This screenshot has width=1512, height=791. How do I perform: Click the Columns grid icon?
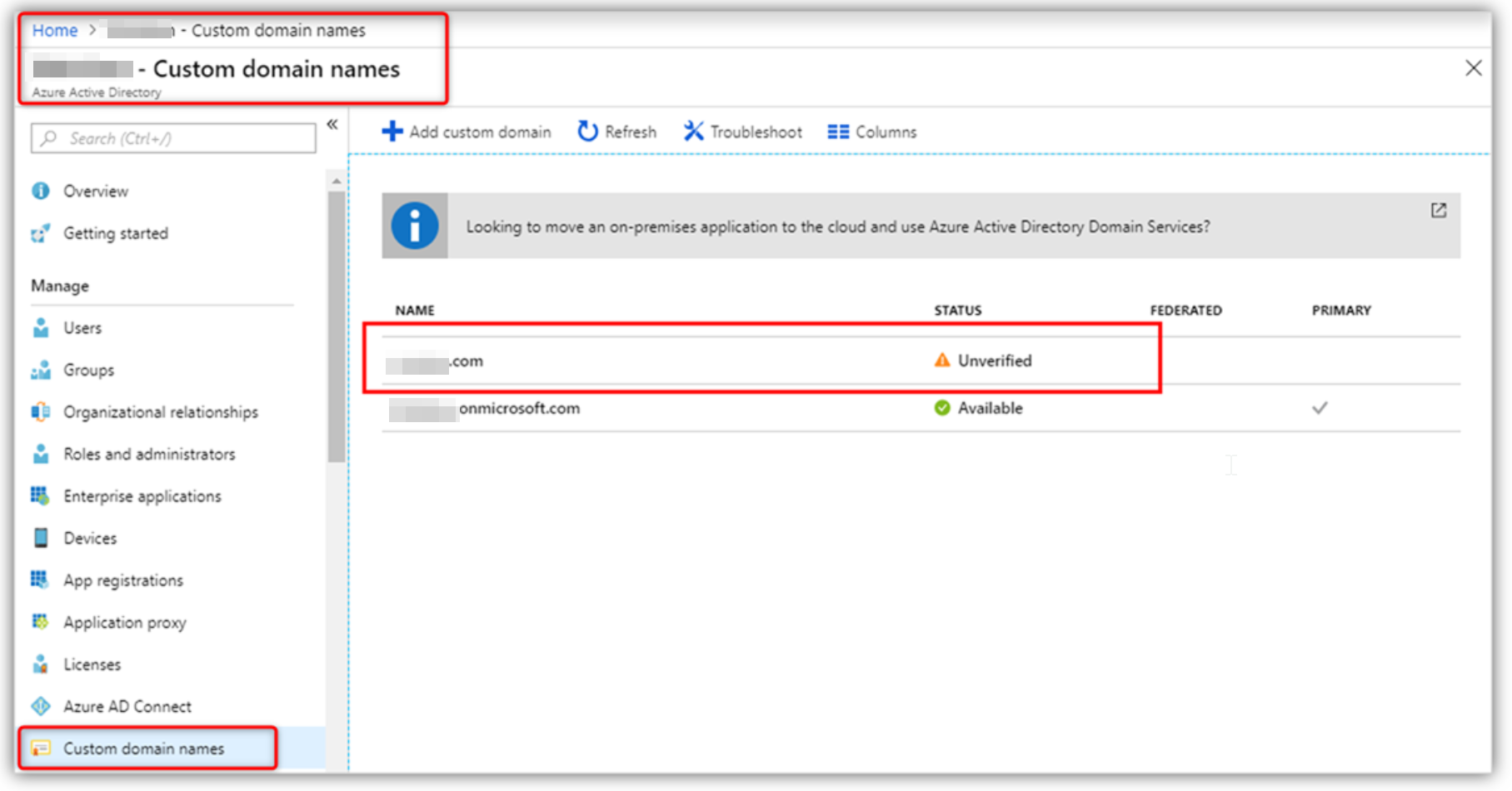838,132
